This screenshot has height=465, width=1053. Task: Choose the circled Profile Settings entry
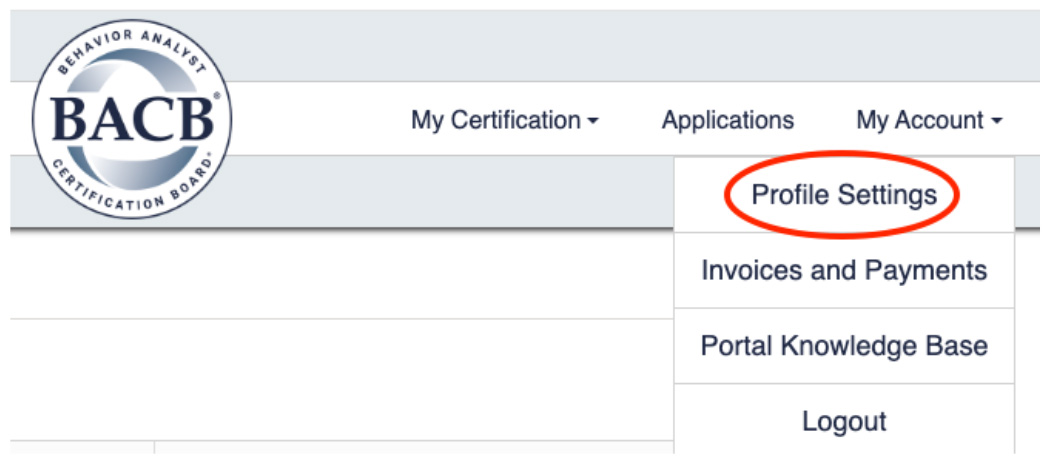pyautogui.click(x=844, y=195)
